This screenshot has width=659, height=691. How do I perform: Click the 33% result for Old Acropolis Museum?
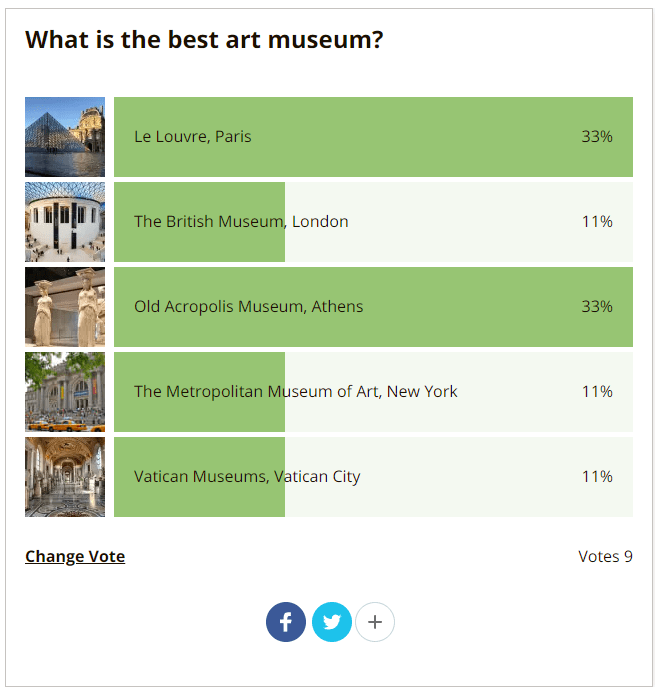(597, 306)
